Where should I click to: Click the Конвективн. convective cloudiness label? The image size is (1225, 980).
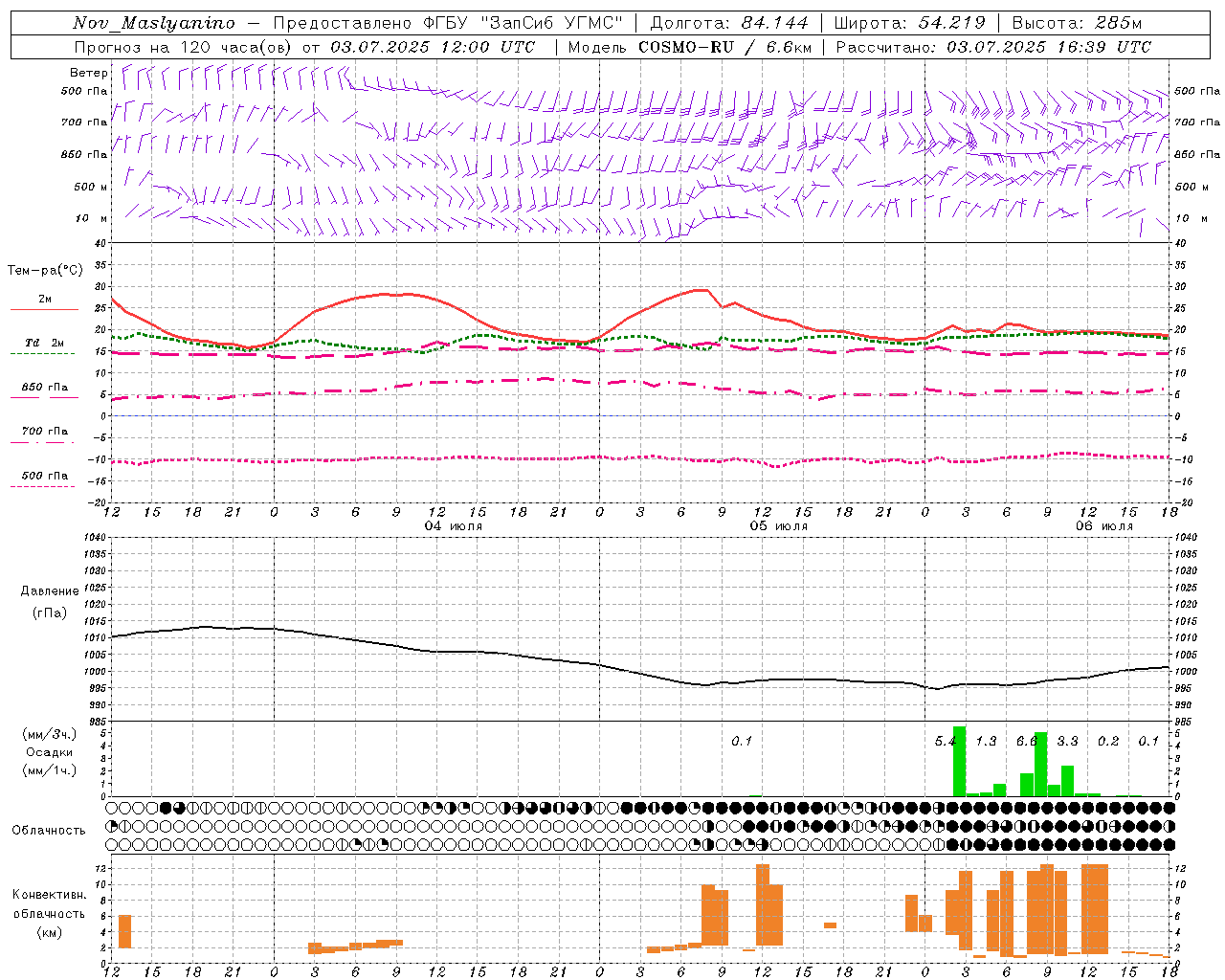coord(50,895)
